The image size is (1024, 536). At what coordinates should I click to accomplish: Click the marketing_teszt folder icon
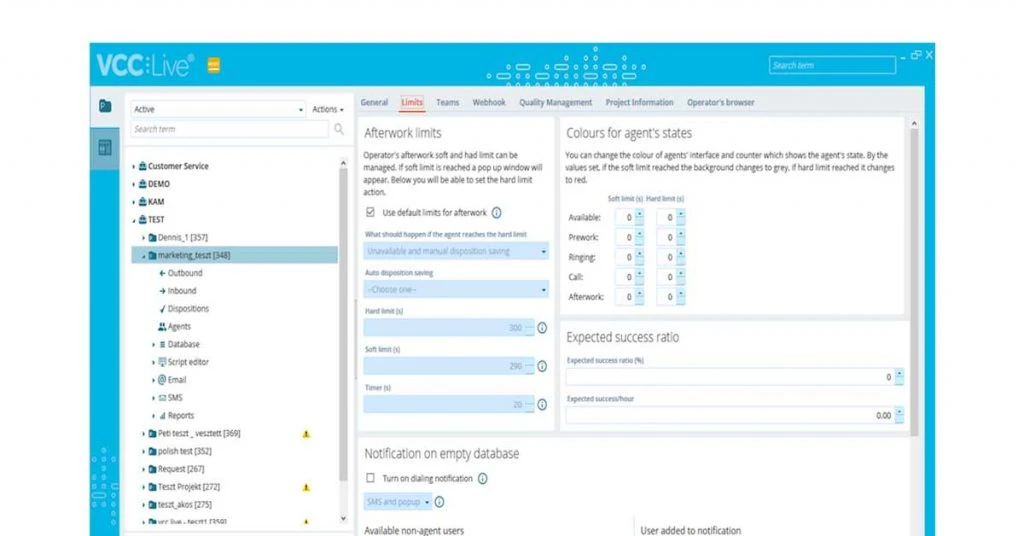[152, 256]
